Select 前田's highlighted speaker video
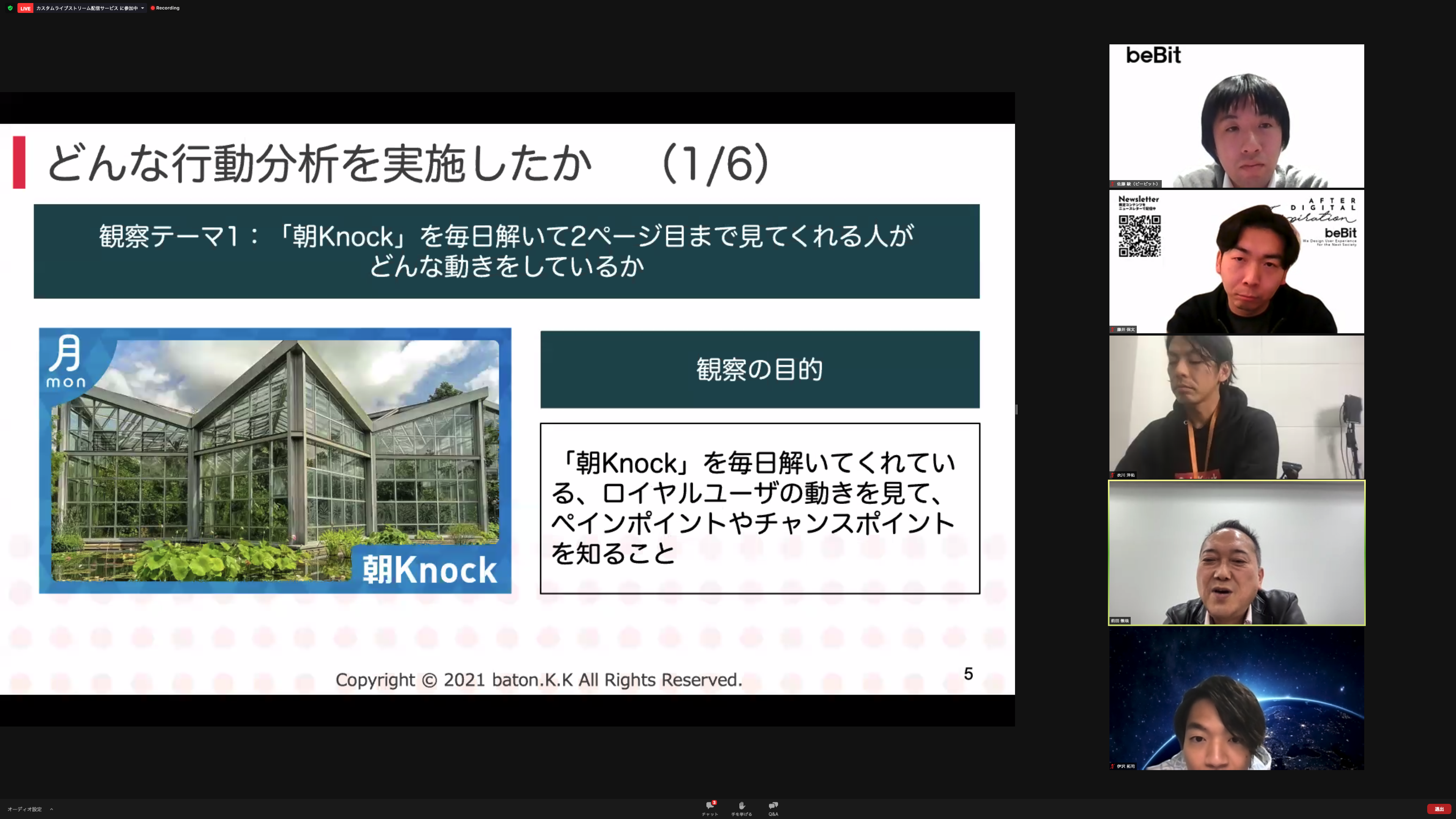 point(1236,553)
